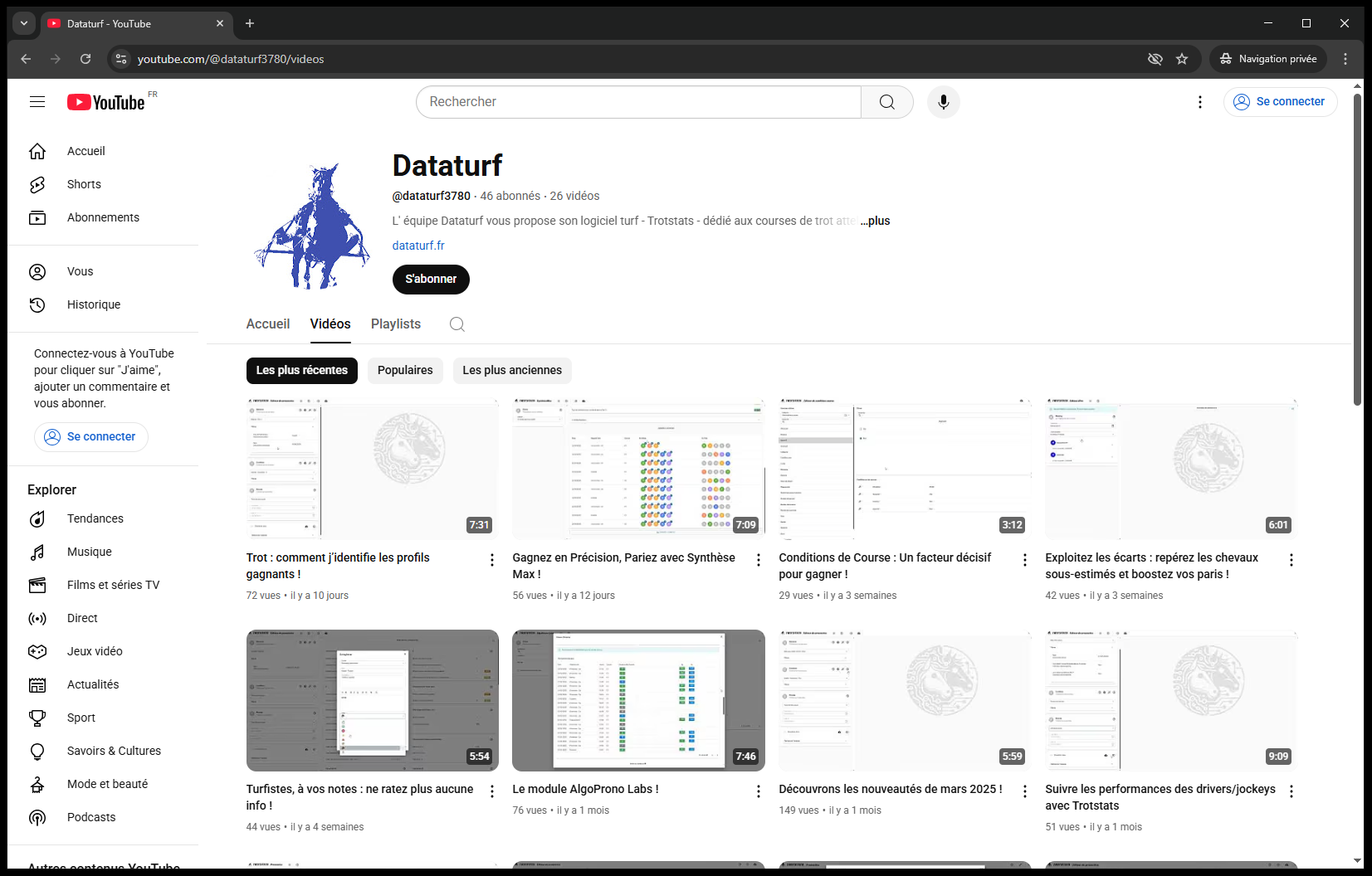Play 'Suivre les performances' 9:09 thumbnail
The height and width of the screenshot is (876, 1372).
pyautogui.click(x=1171, y=700)
